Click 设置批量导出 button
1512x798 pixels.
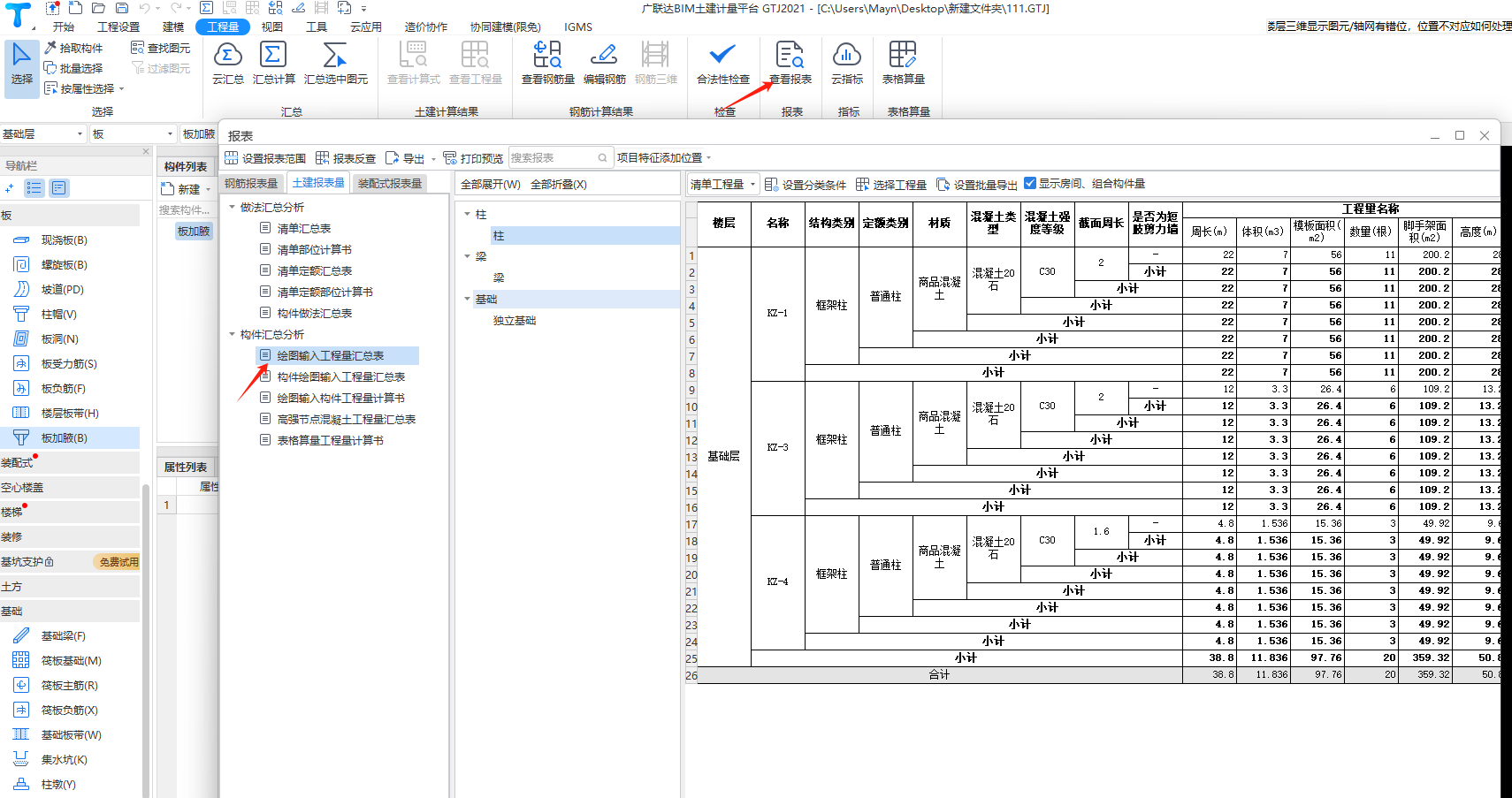(977, 184)
